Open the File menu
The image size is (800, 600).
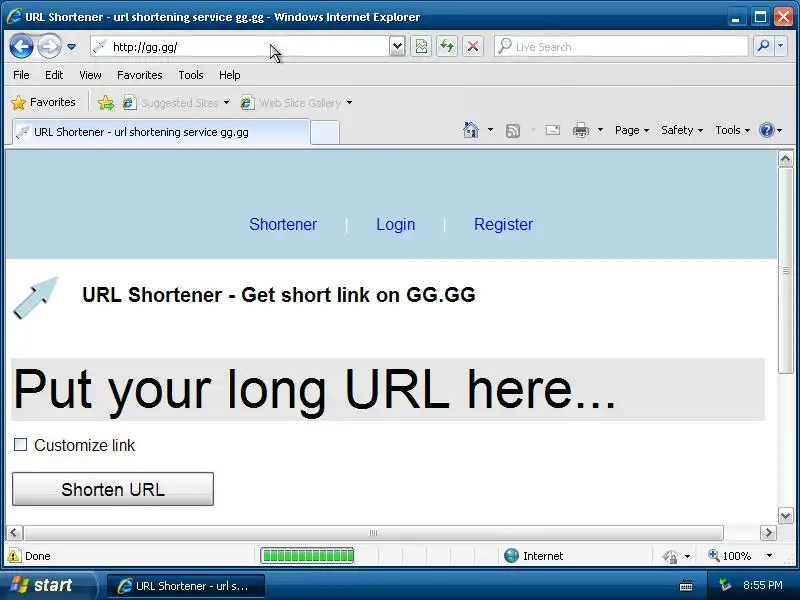point(21,75)
